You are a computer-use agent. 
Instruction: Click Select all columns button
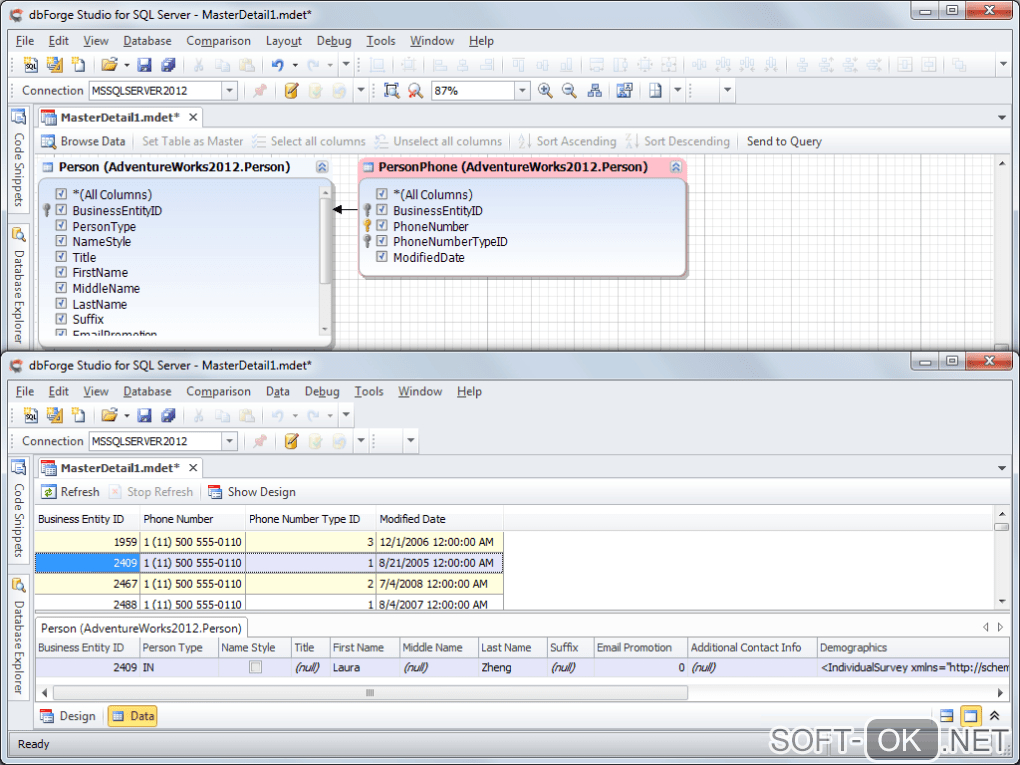(x=309, y=141)
